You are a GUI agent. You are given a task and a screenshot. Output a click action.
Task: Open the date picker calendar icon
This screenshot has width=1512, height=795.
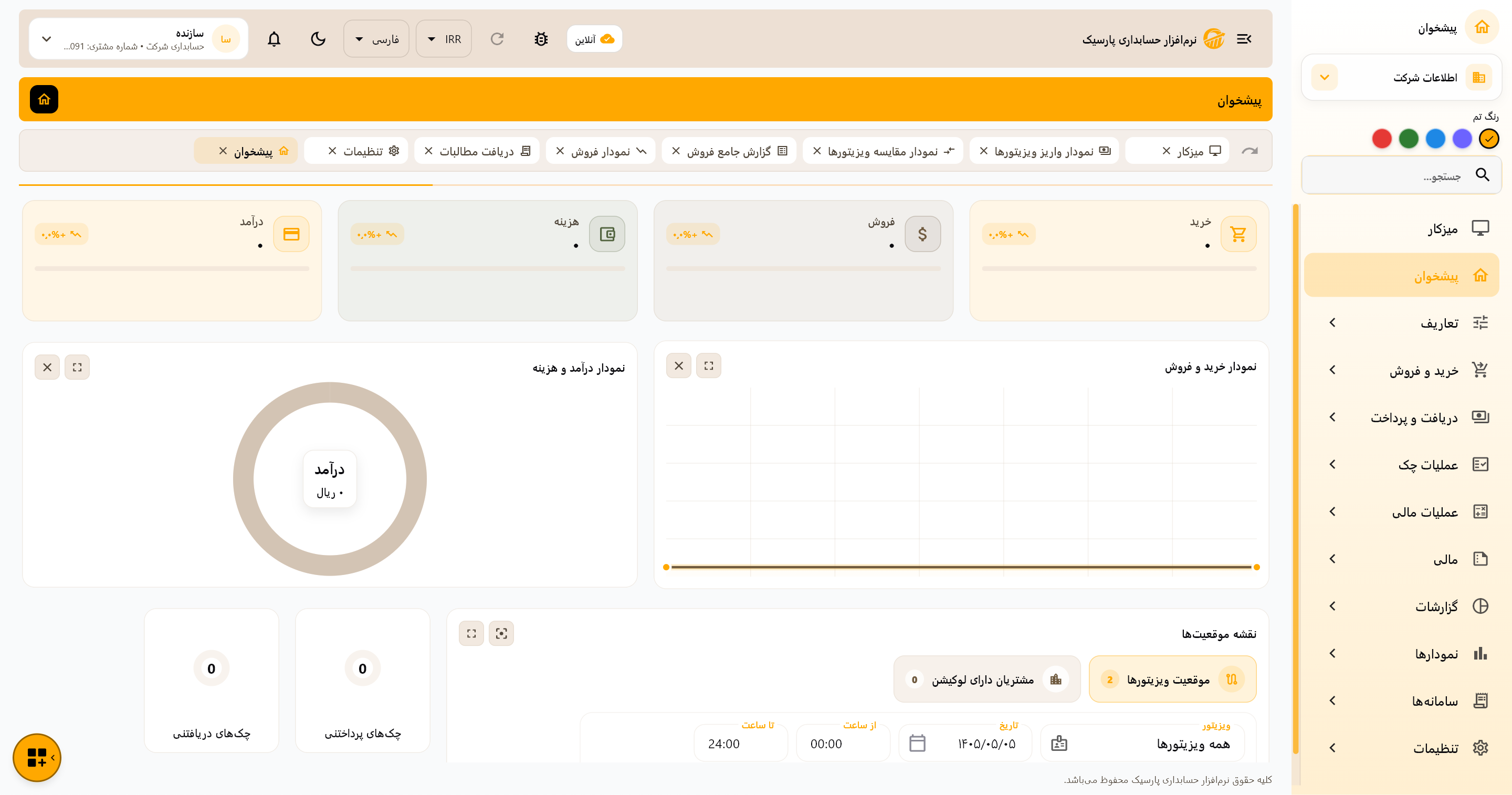click(917, 744)
